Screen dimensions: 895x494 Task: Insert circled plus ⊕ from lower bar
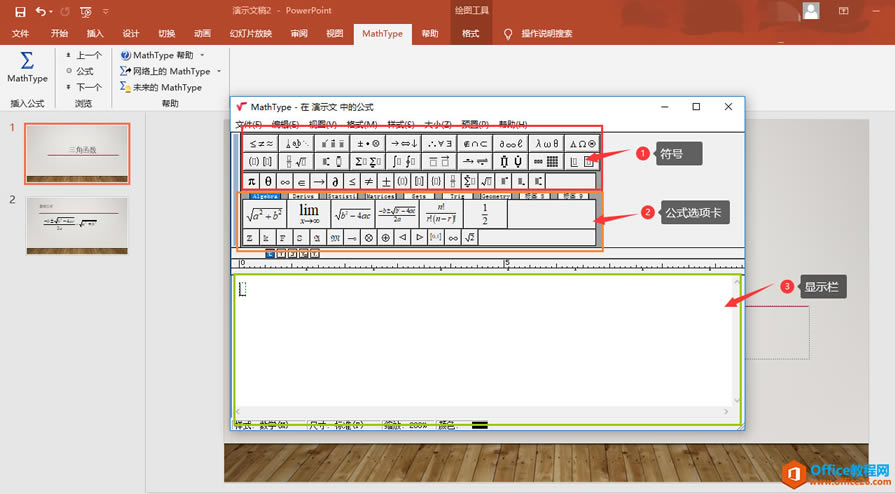point(386,238)
